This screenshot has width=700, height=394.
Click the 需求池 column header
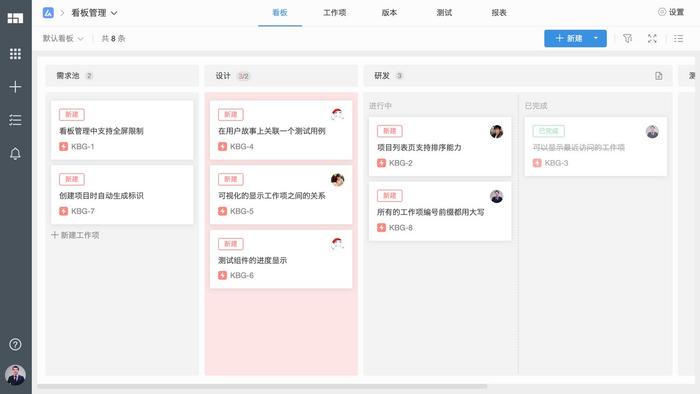click(x=122, y=76)
